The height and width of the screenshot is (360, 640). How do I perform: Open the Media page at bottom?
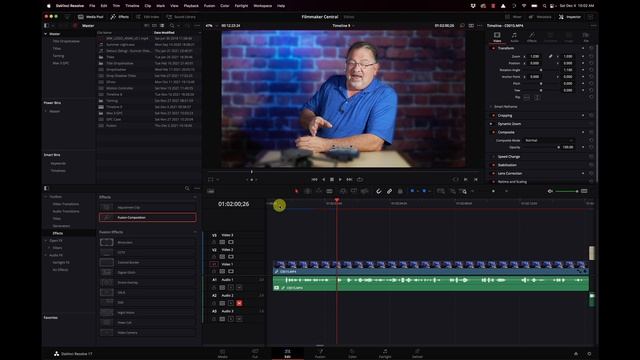[x=222, y=353]
